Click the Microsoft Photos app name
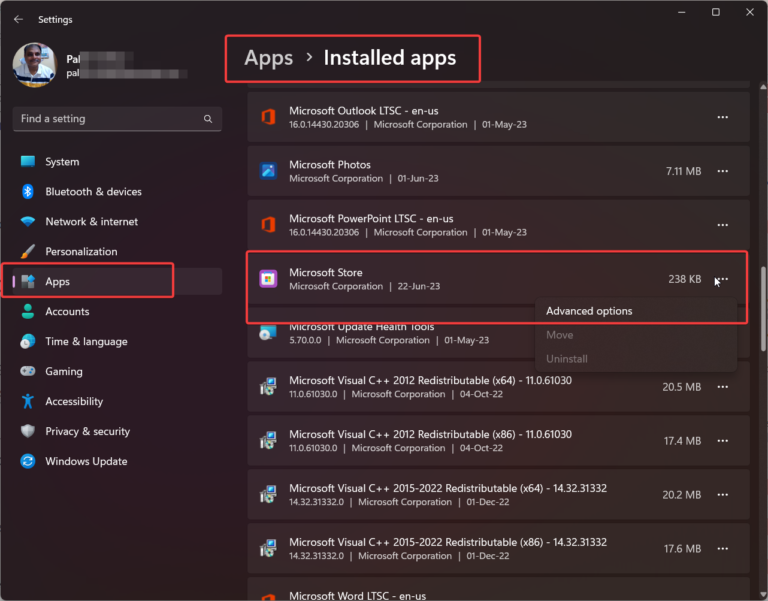768x601 pixels. tap(330, 165)
